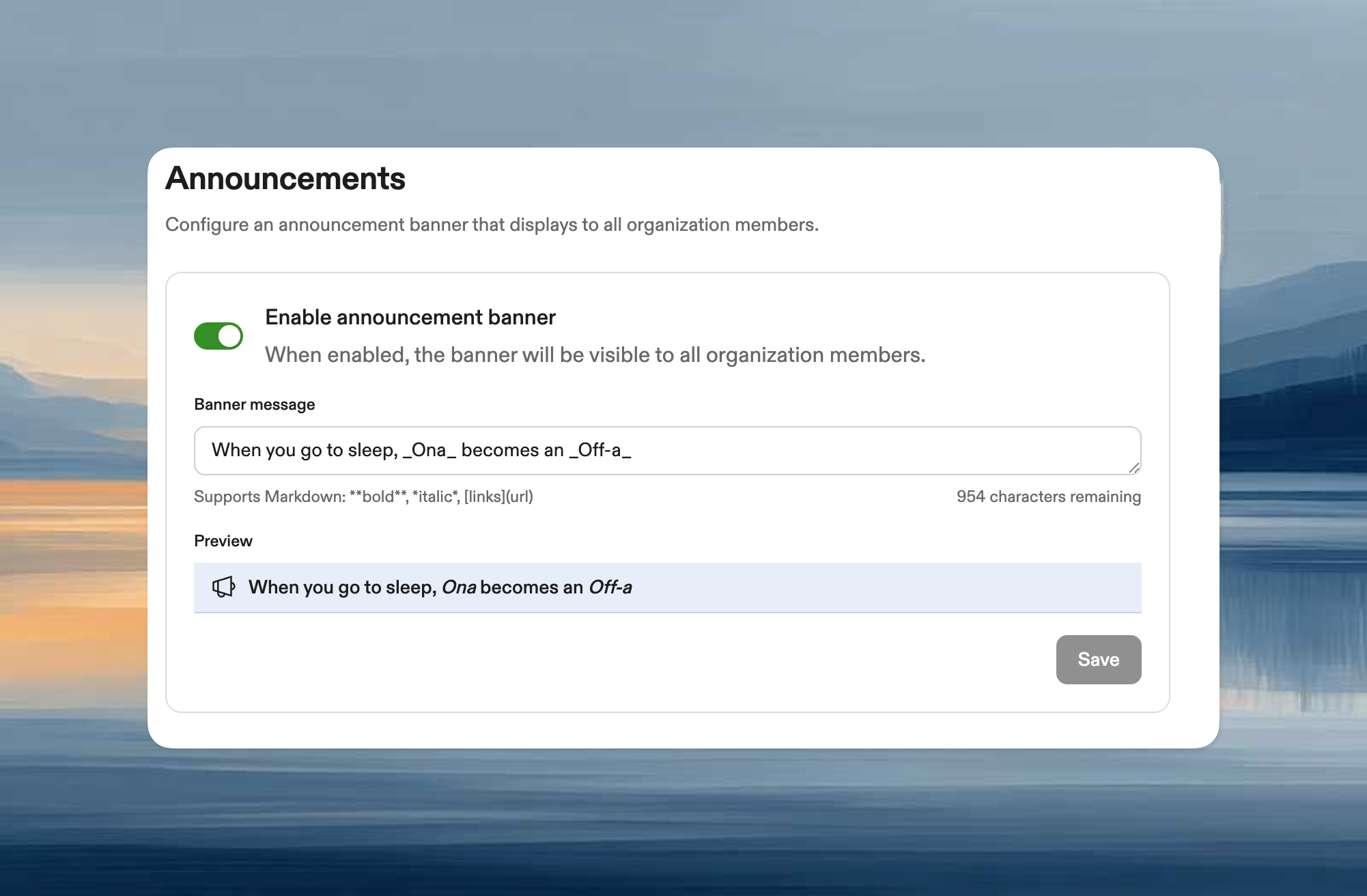This screenshot has height=896, width=1367.
Task: Click the Save button
Action: [1098, 659]
